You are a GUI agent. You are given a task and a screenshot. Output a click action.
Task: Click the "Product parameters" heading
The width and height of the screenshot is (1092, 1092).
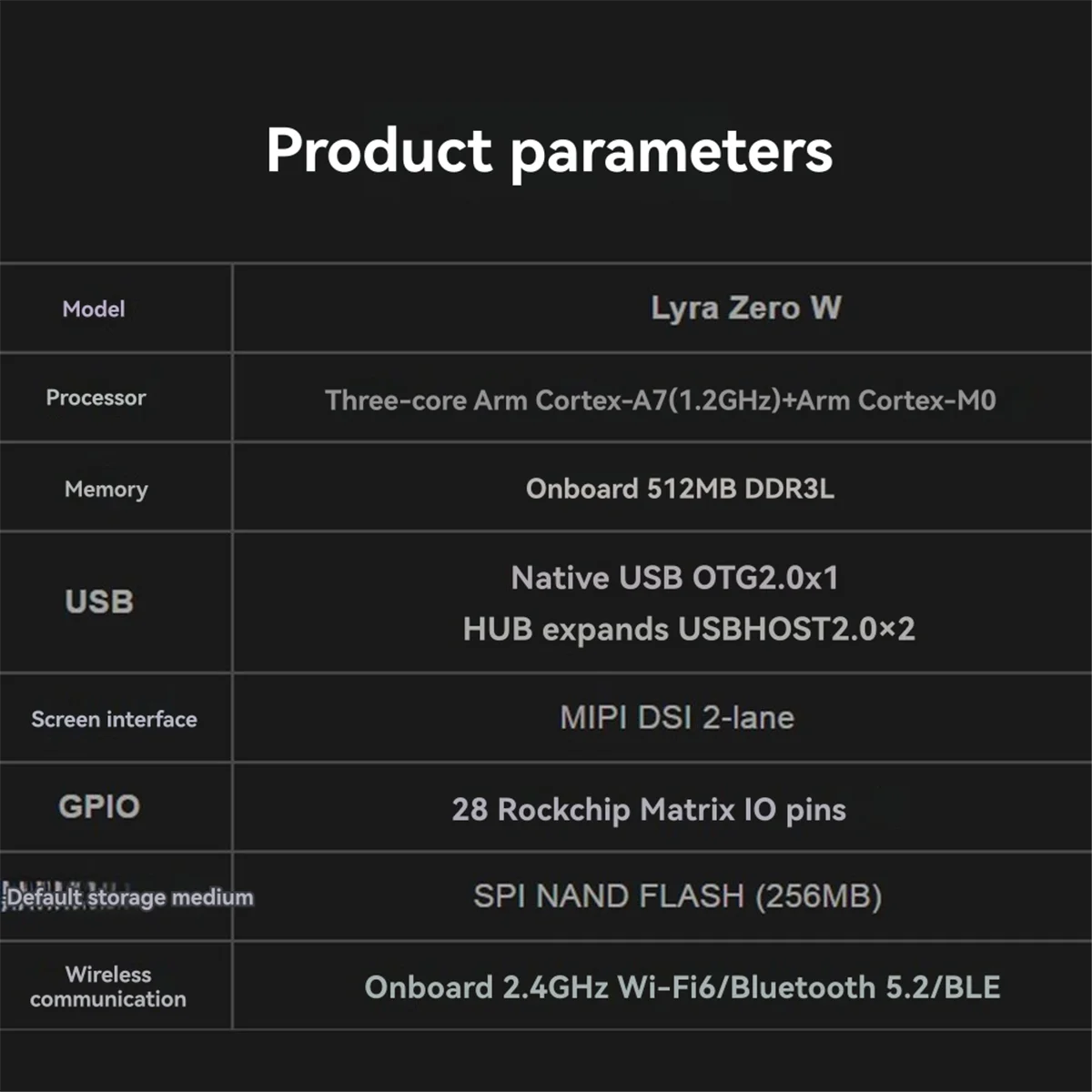pyautogui.click(x=549, y=150)
